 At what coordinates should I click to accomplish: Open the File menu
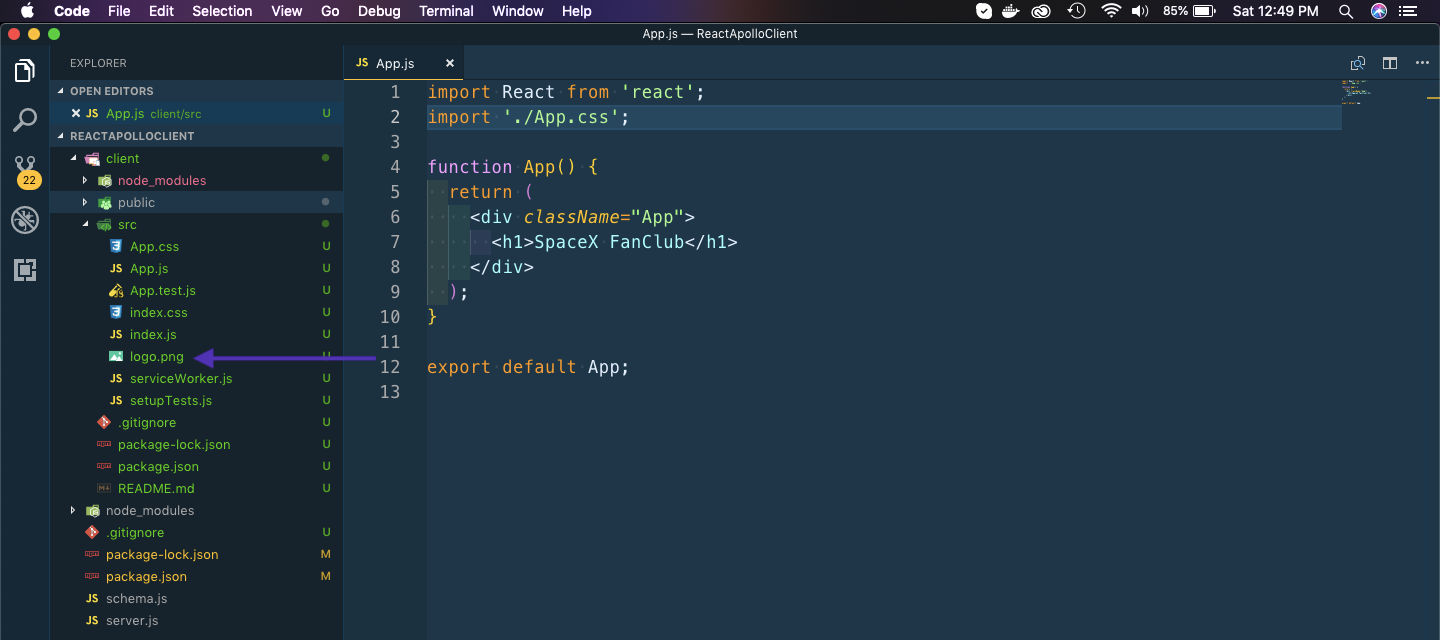point(119,11)
